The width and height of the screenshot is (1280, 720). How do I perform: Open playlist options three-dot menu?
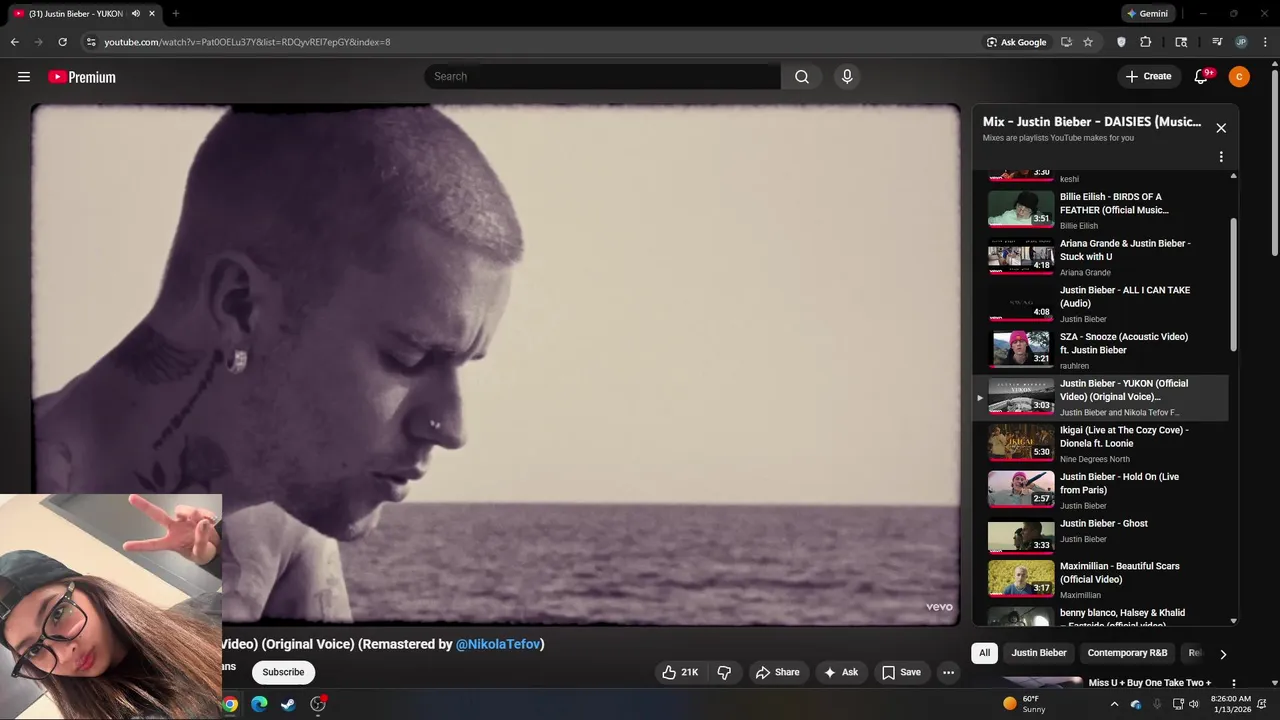(x=1221, y=157)
